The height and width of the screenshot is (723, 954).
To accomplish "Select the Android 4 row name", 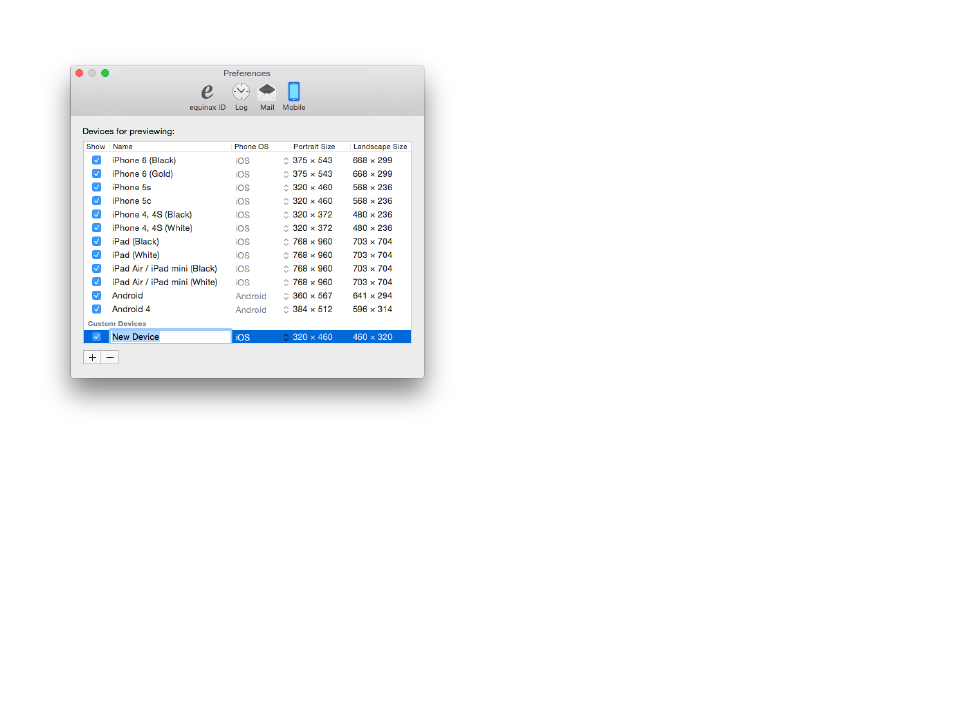I will point(131,309).
